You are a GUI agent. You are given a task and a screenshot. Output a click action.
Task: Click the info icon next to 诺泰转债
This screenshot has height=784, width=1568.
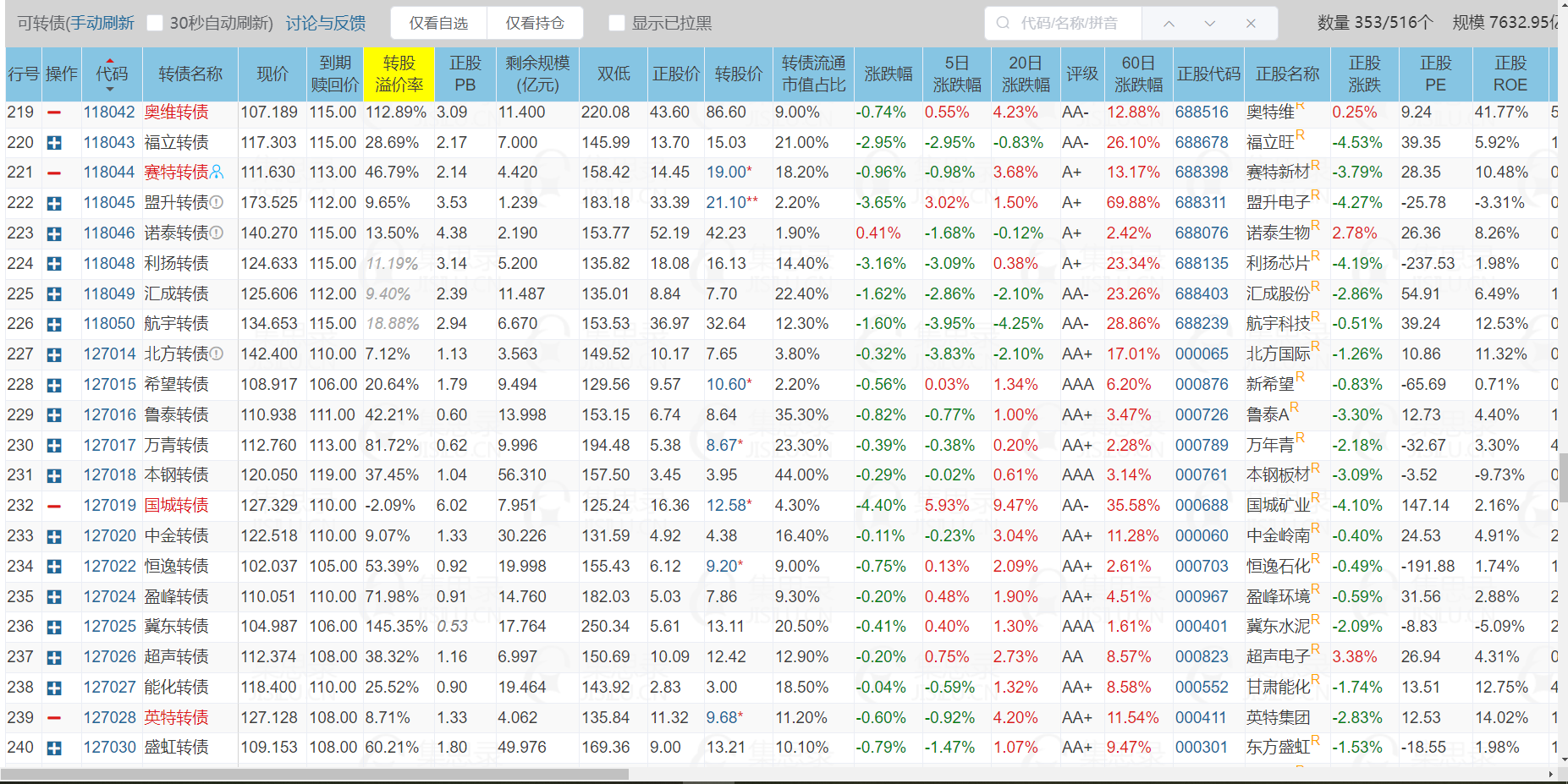pyautogui.click(x=217, y=233)
